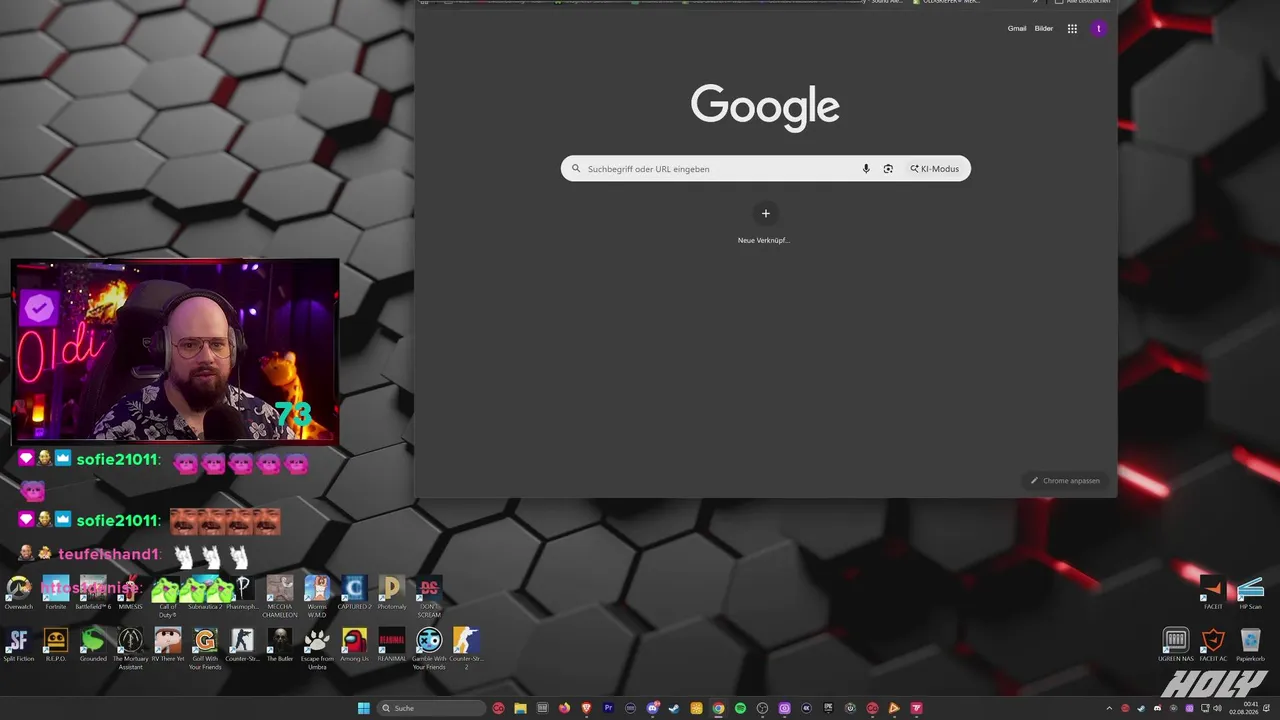1280x720 pixels.
Task: Open Premiere Pro from the taskbar
Action: click(x=608, y=709)
